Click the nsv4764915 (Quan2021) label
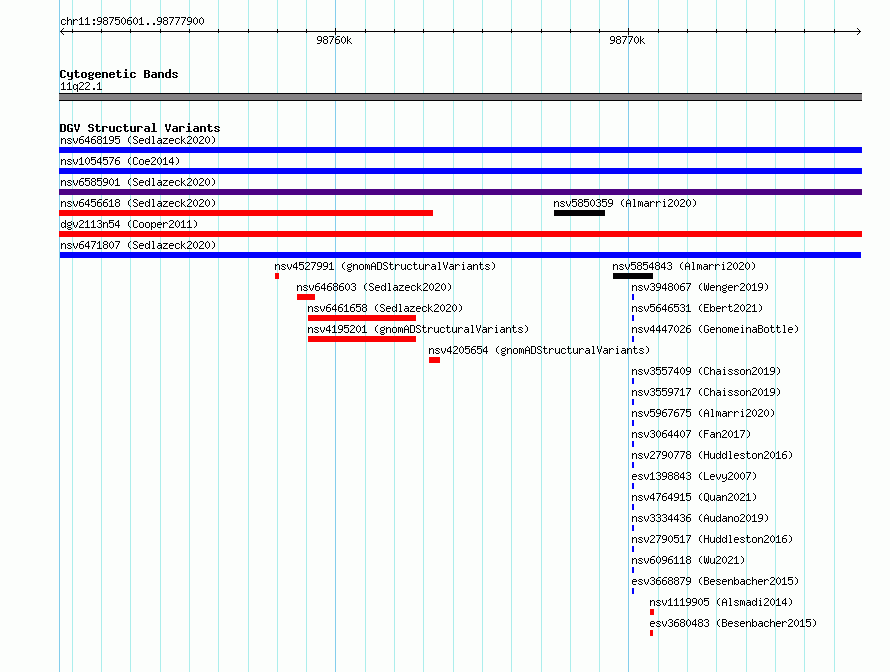The image size is (890, 672). (x=694, y=497)
